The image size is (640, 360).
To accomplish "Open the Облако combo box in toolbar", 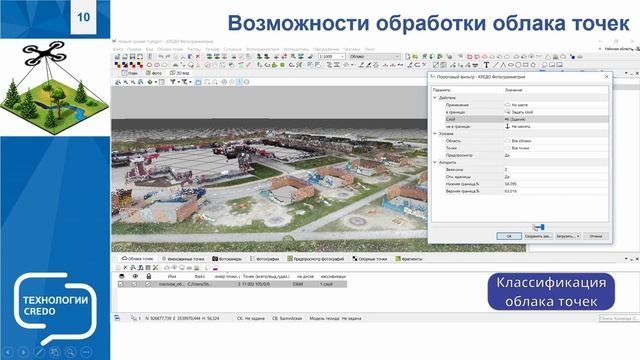I will point(374,56).
